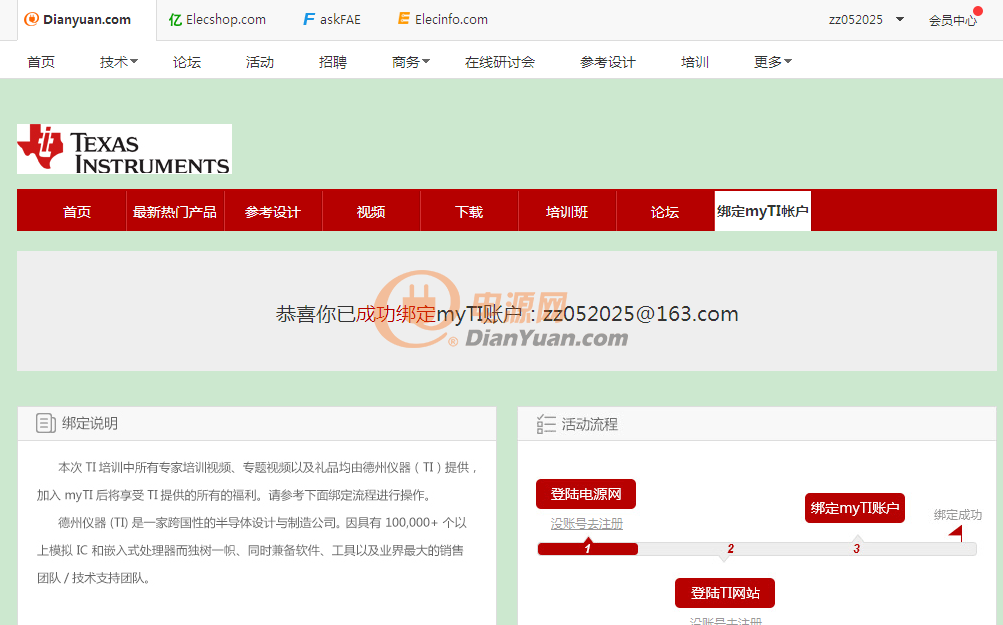This screenshot has width=1003, height=625.
Task: Click the zz052025@163.com email text
Action: click(641, 314)
